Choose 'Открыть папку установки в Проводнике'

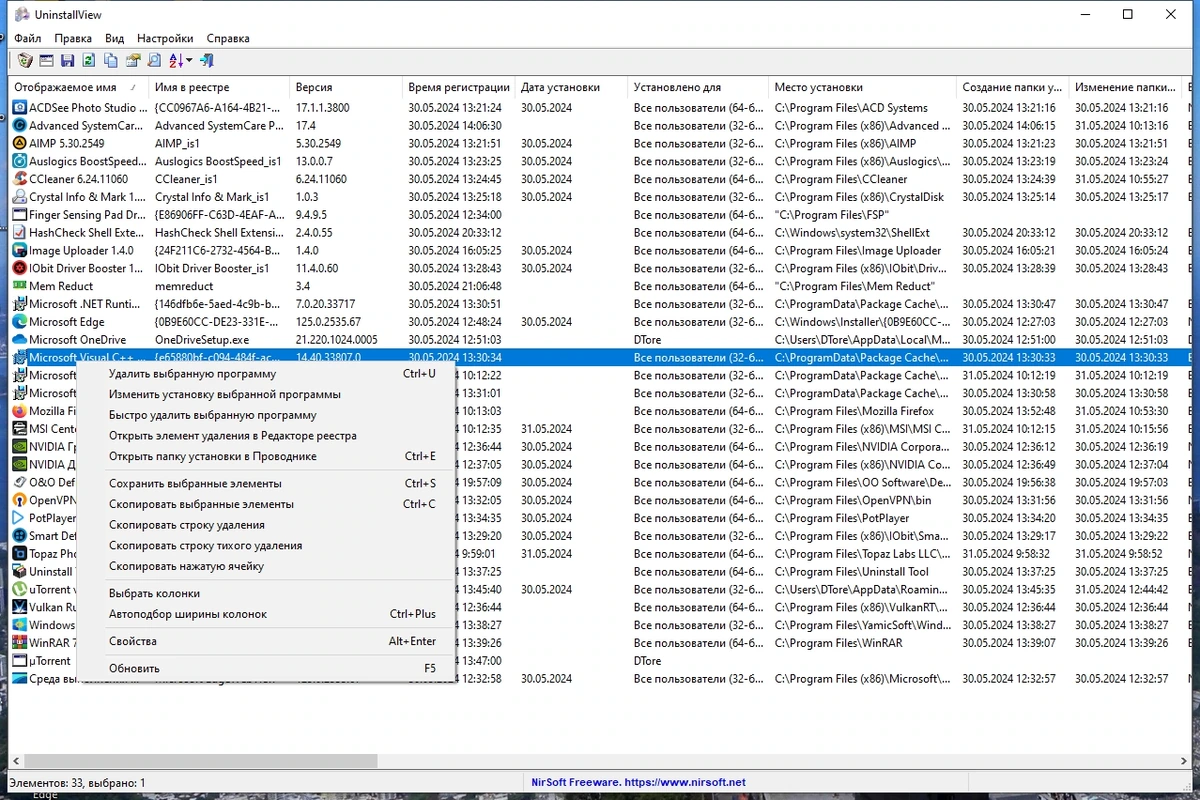(266, 456)
